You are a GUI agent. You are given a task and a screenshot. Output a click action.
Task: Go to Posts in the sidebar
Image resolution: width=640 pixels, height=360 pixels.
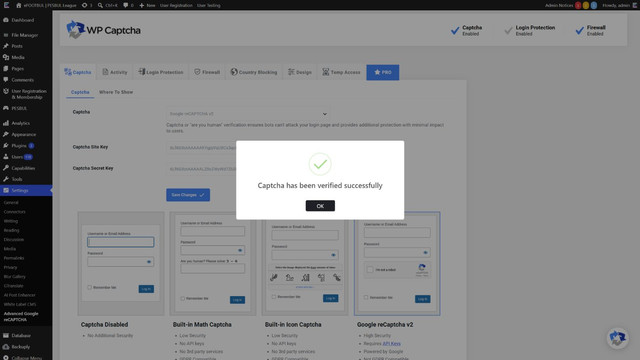coord(17,46)
